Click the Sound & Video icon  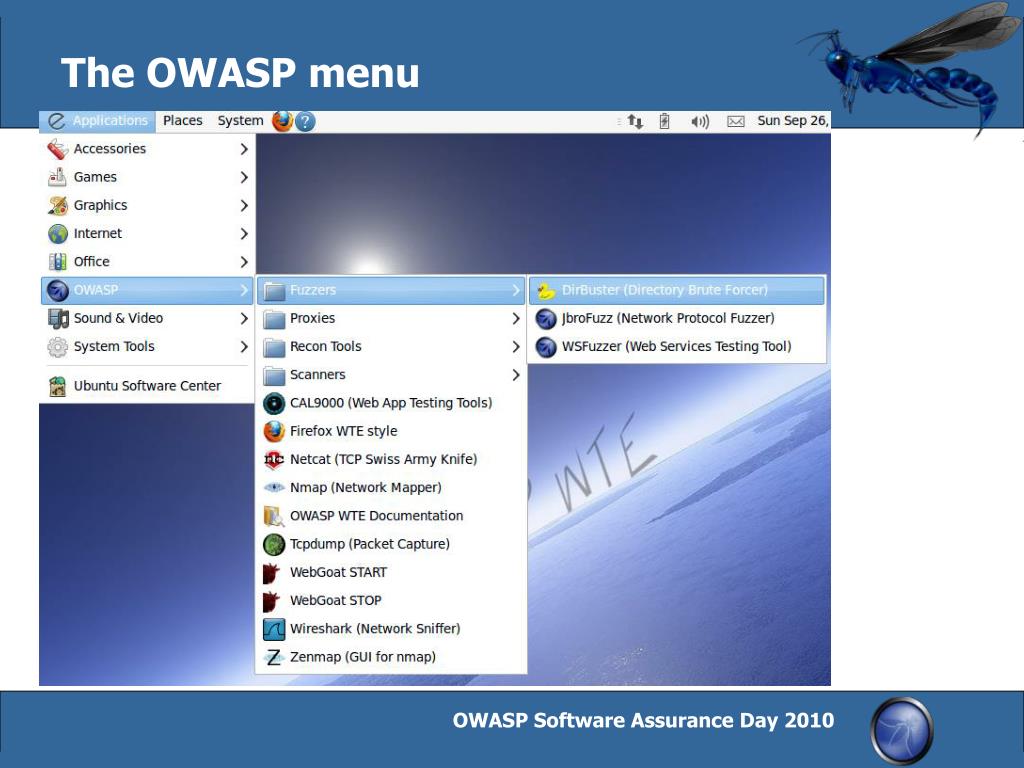(x=57, y=318)
